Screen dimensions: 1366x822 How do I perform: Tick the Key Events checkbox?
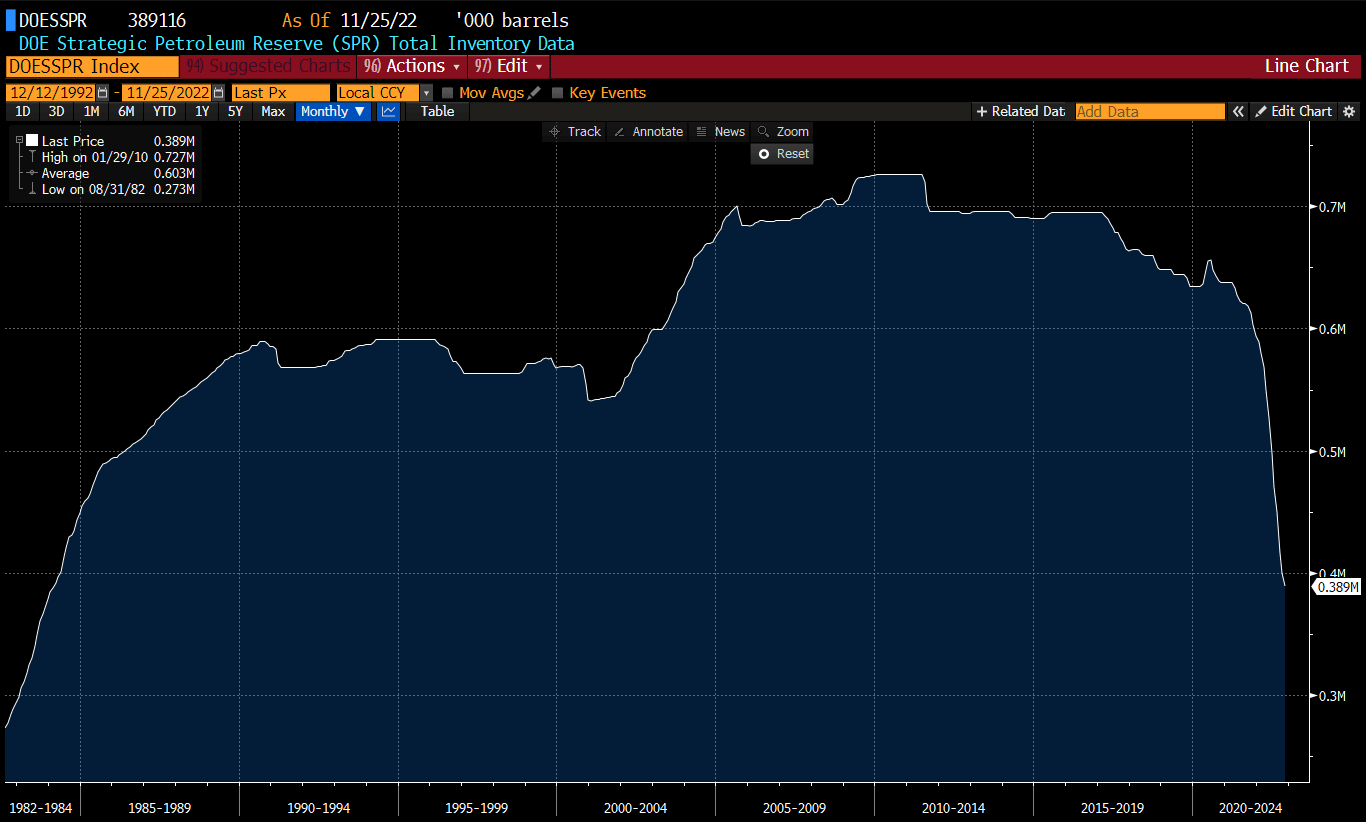click(x=558, y=93)
